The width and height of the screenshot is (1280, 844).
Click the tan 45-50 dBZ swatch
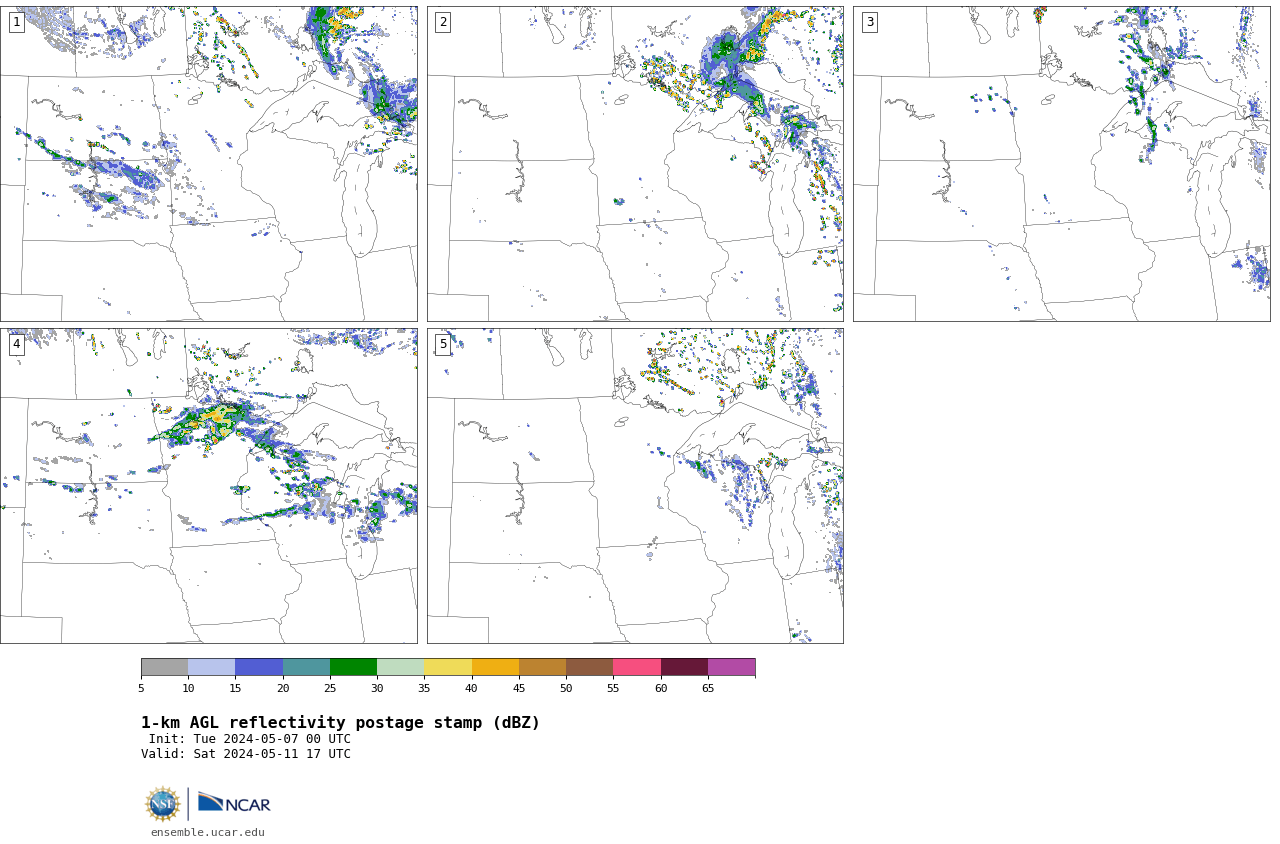542,667
